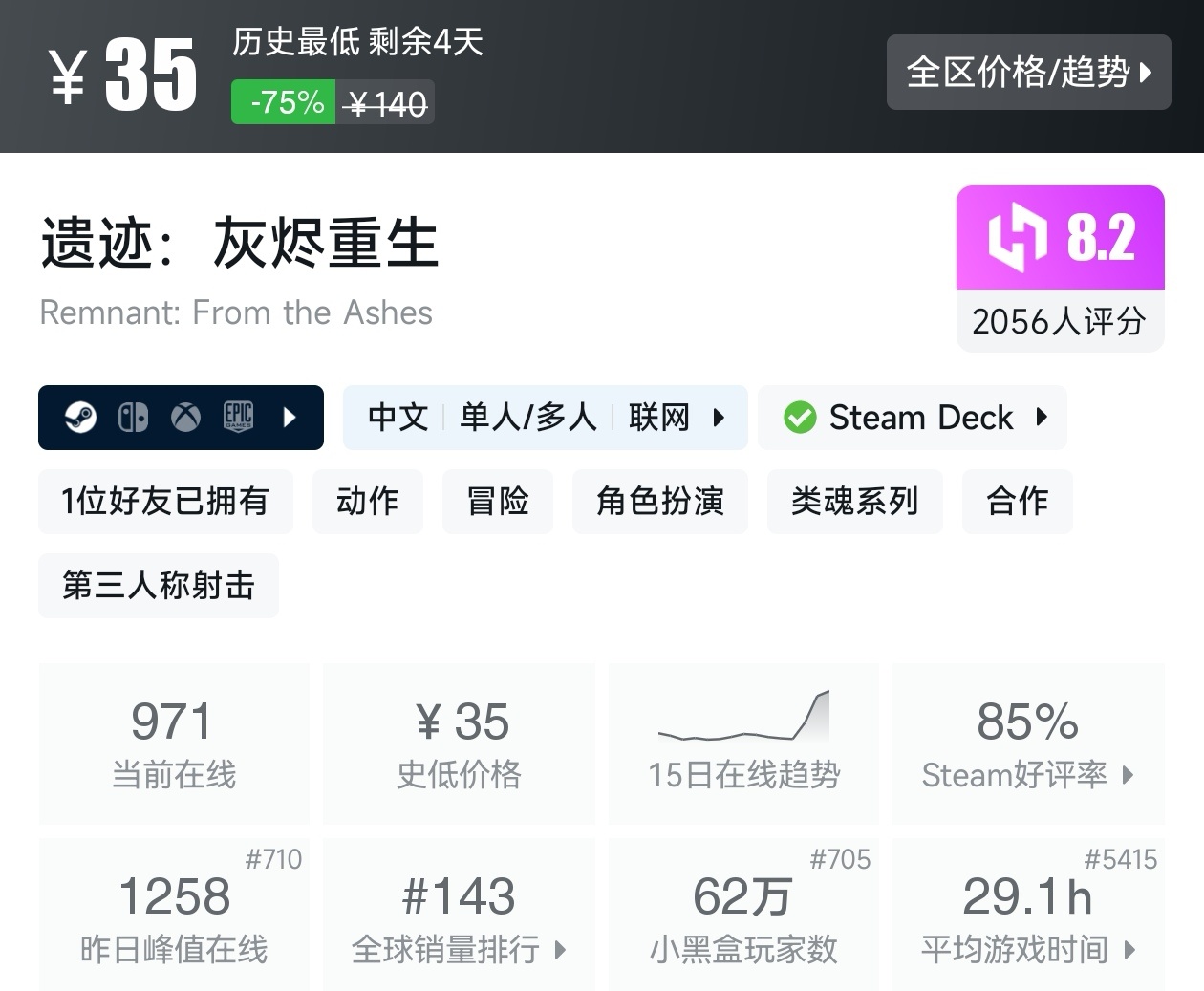Viewport: 1204px width, 991px height.
Task: Click the #710 rank label
Action: click(273, 859)
